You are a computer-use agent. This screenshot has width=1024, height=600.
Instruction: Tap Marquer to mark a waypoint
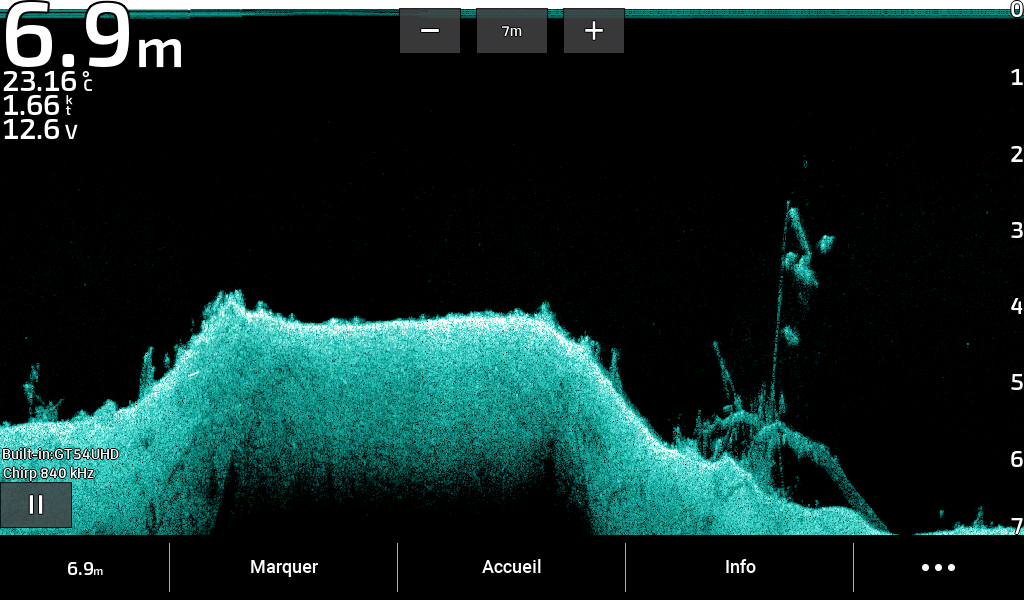[284, 568]
